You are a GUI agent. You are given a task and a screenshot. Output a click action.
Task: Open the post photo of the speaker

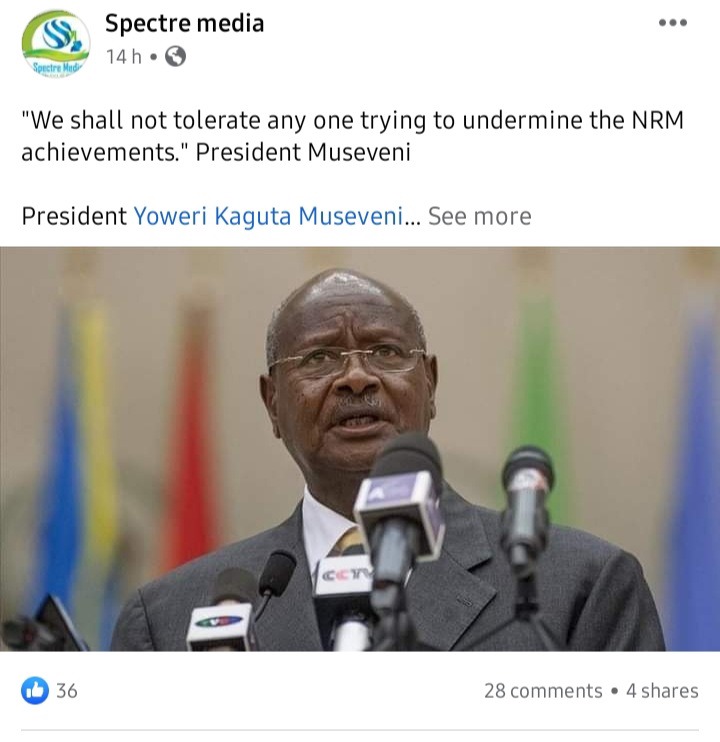[360, 449]
